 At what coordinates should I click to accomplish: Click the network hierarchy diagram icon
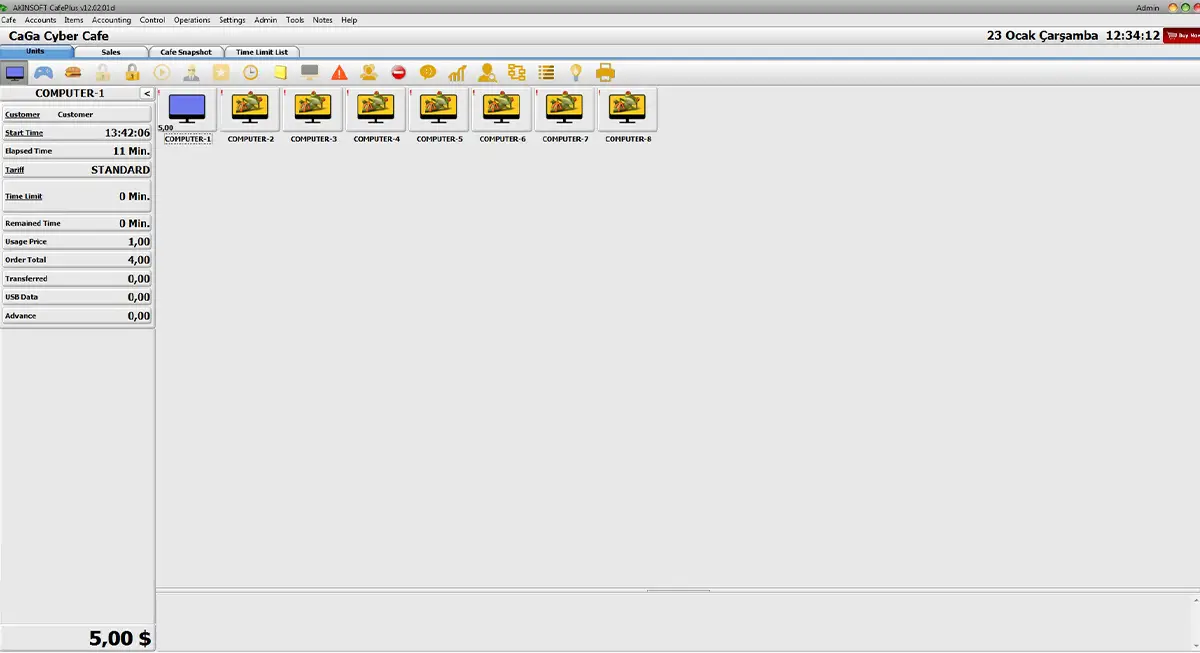516,72
